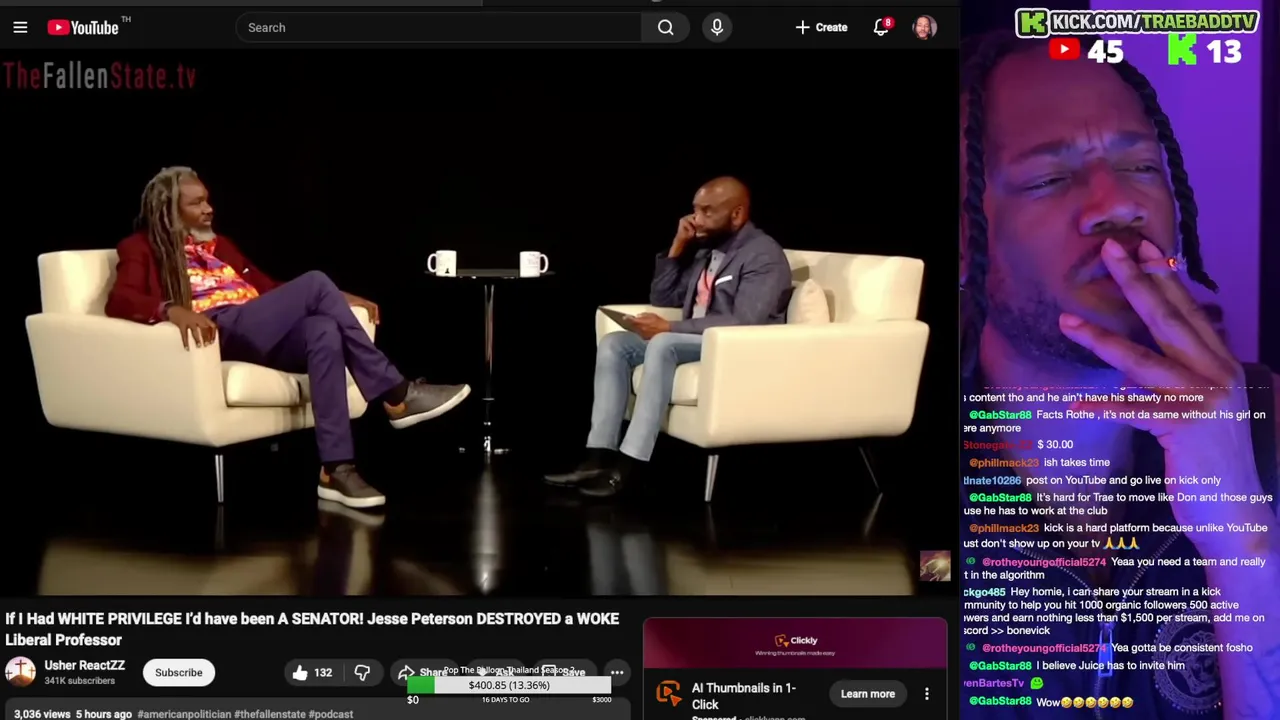Click the donation goal progress bar
The height and width of the screenshot is (720, 1280).
point(509,686)
